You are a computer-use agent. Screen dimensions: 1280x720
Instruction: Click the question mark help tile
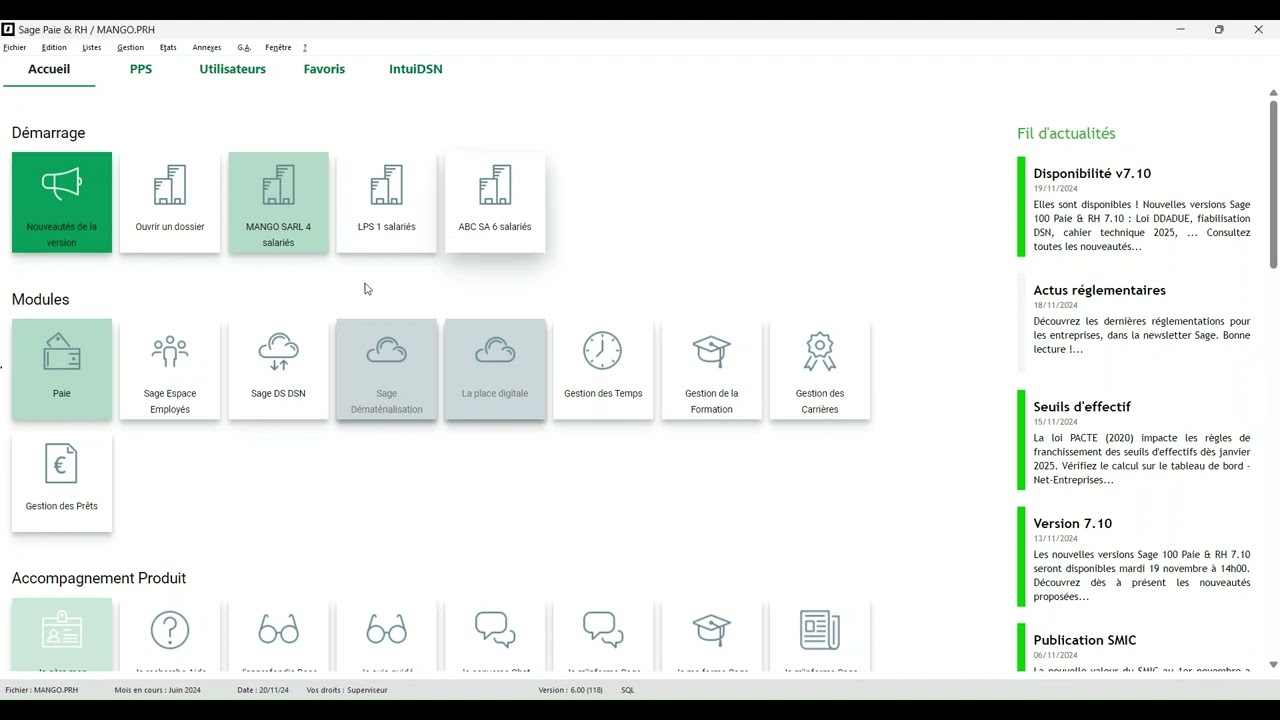(x=170, y=635)
